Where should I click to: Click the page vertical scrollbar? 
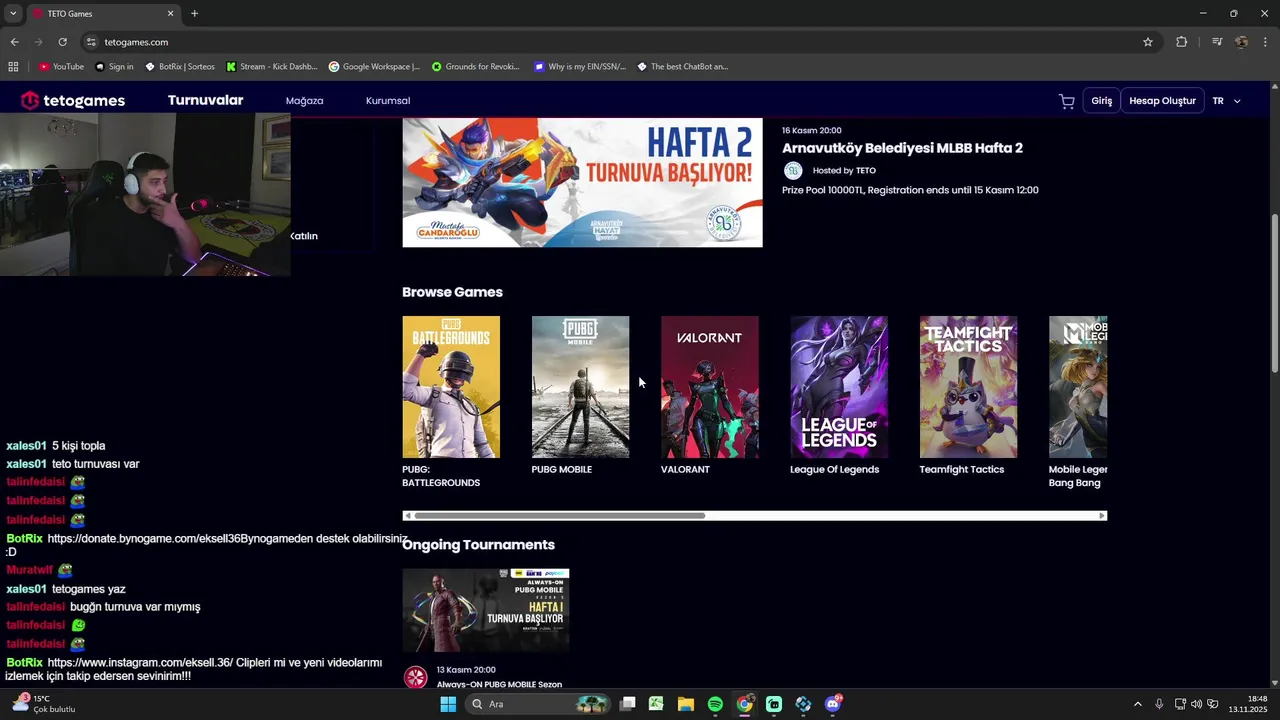click(1274, 295)
